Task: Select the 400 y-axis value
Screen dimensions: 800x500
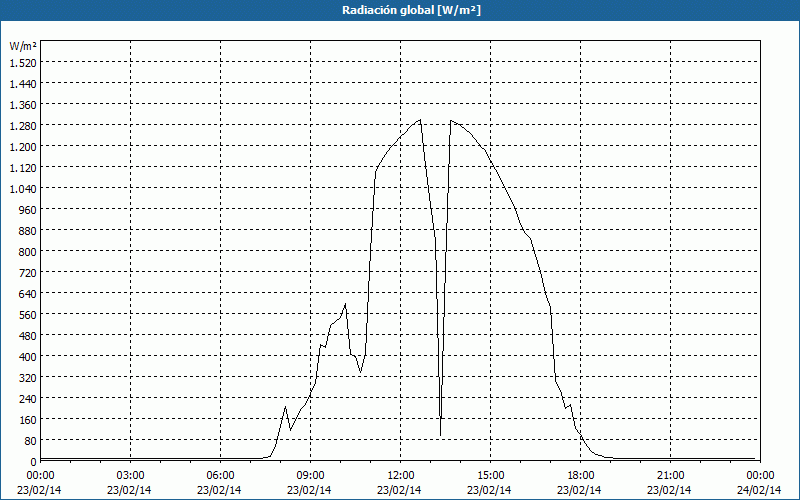Action: (28, 357)
